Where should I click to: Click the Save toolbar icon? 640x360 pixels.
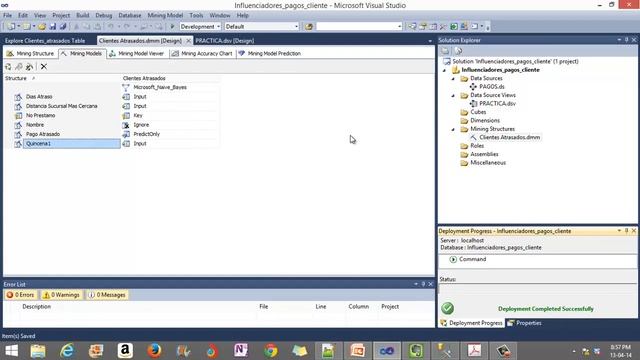(53, 27)
